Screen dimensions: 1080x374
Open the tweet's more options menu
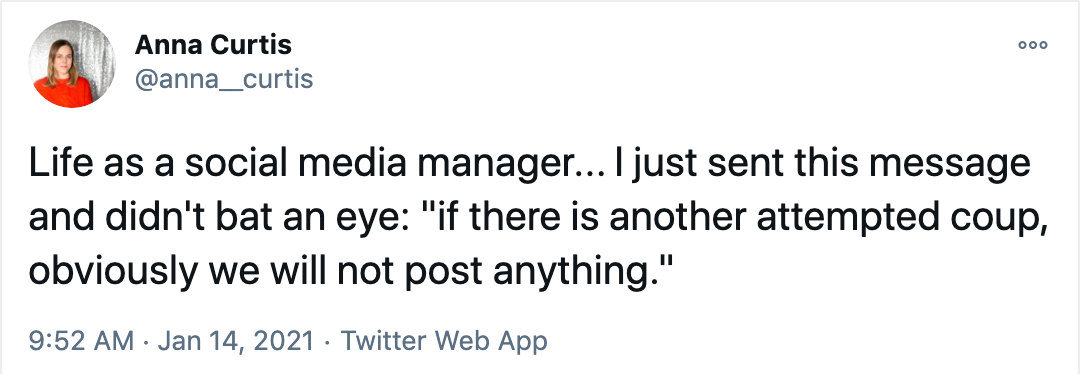1032,45
